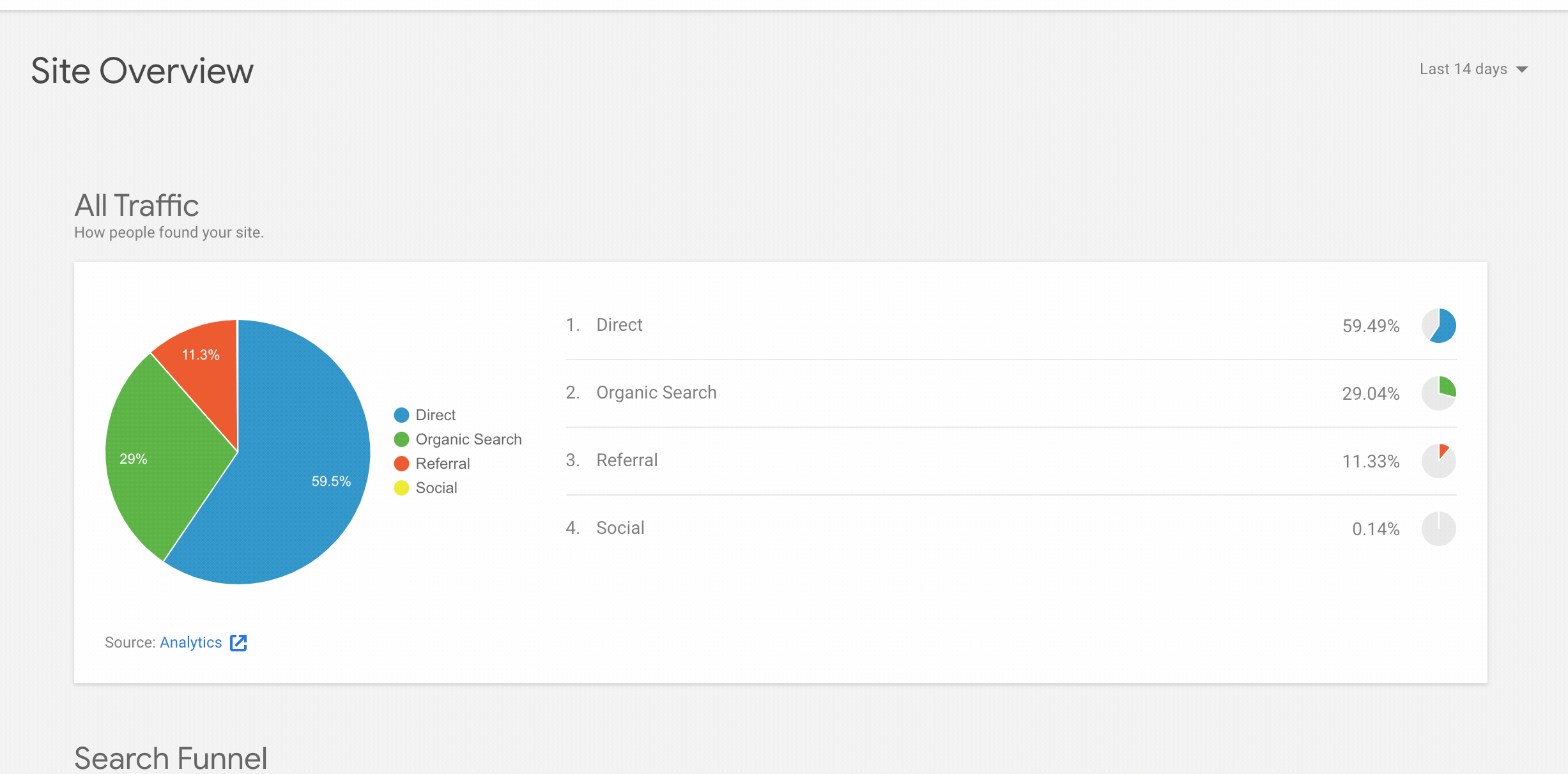Screen dimensions: 1568x774
Task: Click the mini pie chart next to Direct
Action: (x=1439, y=326)
